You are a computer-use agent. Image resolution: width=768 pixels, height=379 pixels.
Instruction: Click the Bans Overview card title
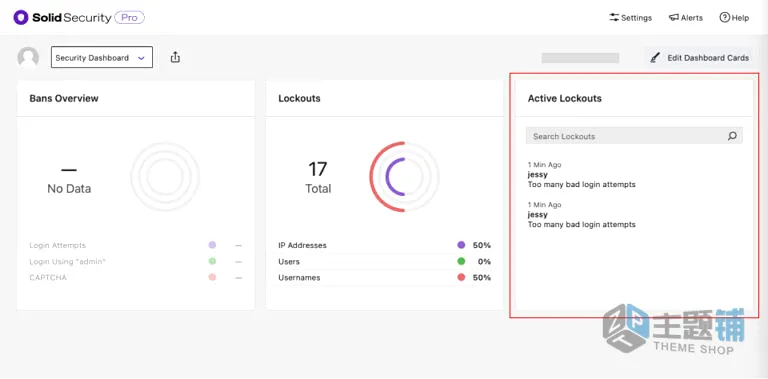(64, 98)
